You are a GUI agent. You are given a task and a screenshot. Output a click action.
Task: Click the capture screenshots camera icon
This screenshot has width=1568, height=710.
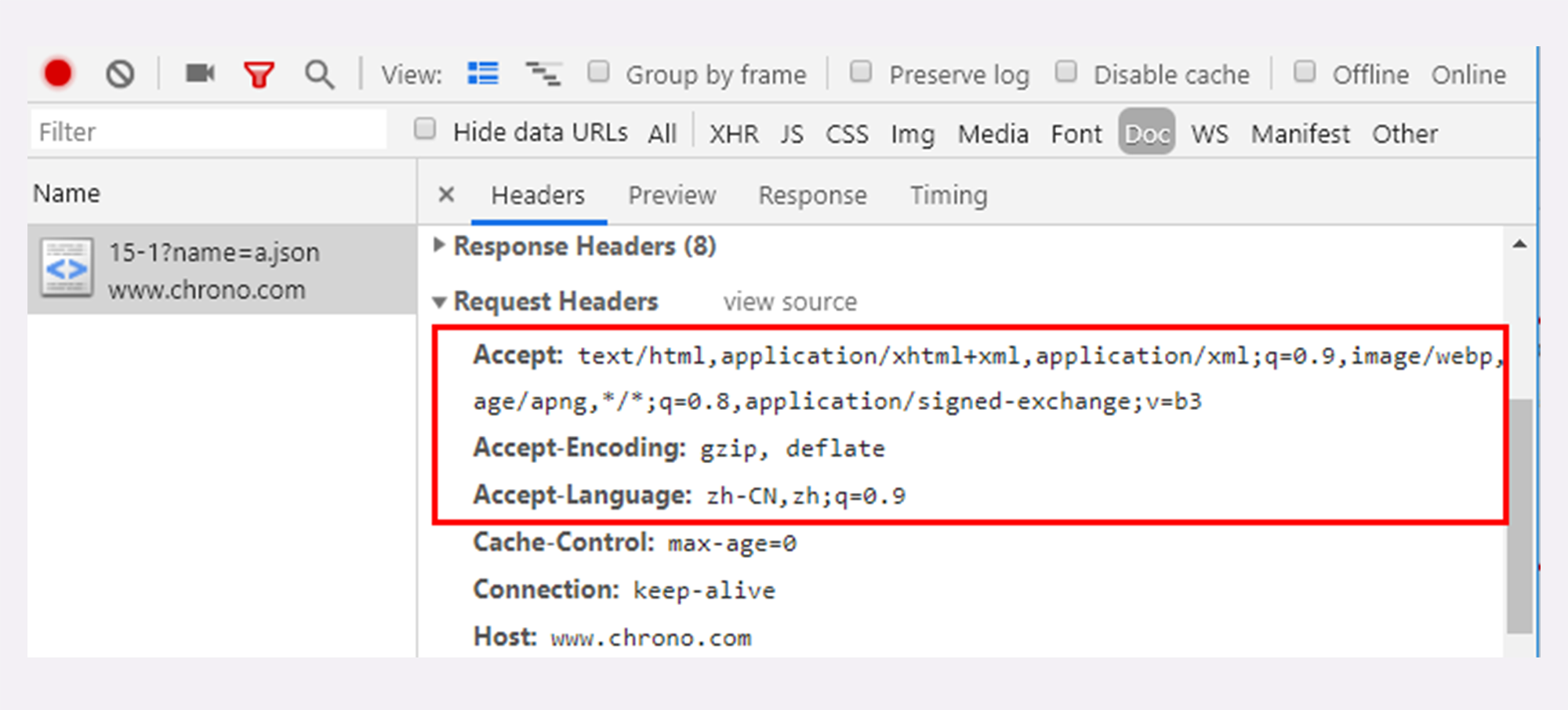pos(200,74)
